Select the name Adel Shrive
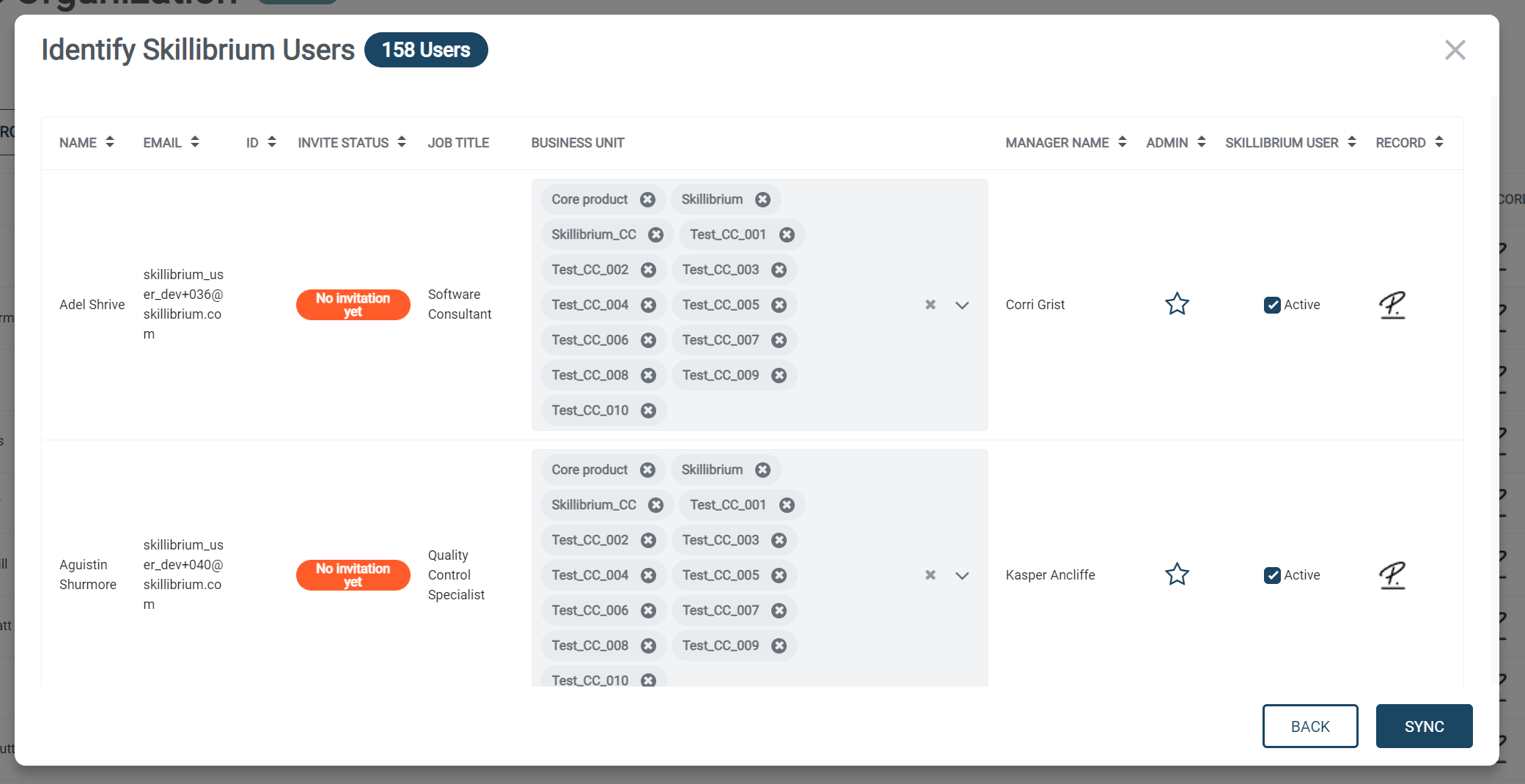Screen dimensions: 1525x784 [92, 305]
